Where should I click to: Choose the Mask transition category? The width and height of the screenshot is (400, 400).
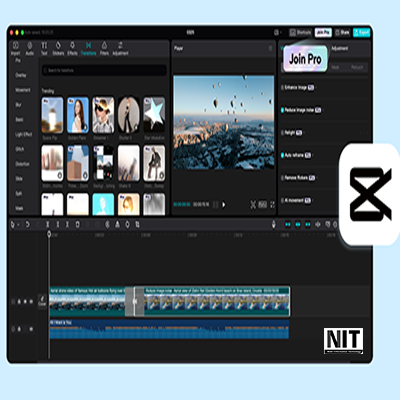tap(19, 208)
